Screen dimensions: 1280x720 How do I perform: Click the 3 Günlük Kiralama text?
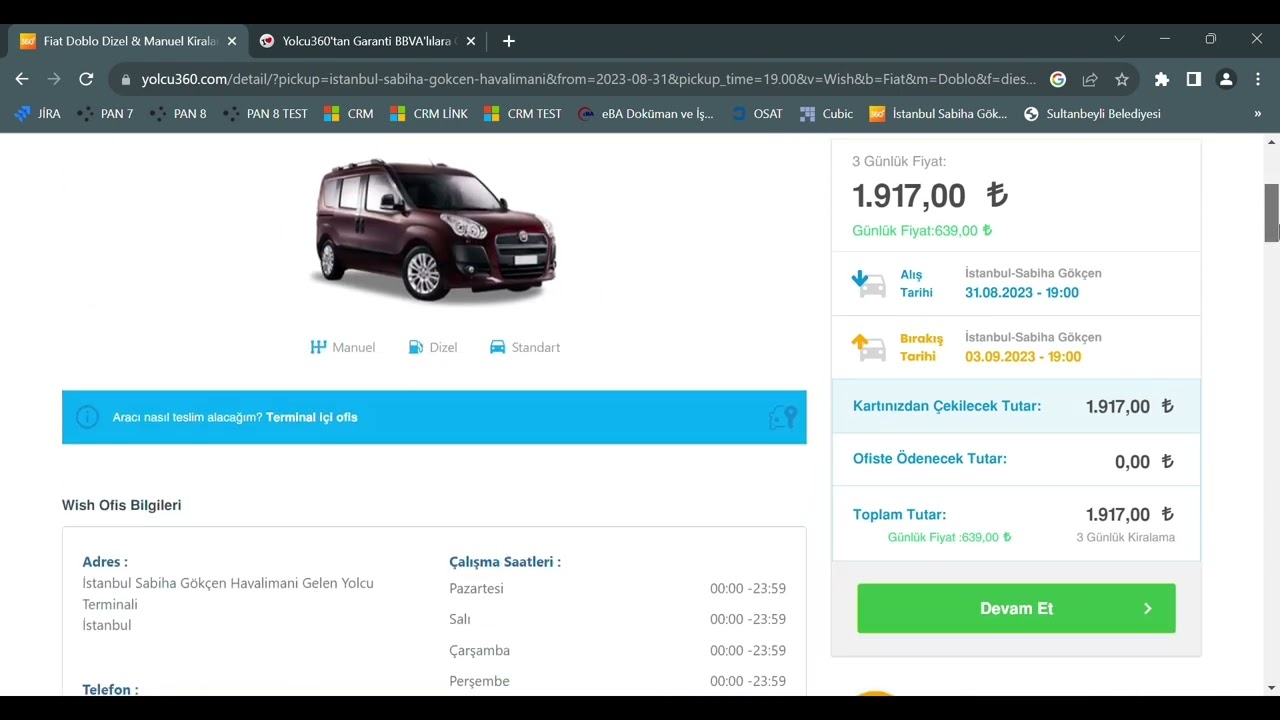pyautogui.click(x=1125, y=538)
